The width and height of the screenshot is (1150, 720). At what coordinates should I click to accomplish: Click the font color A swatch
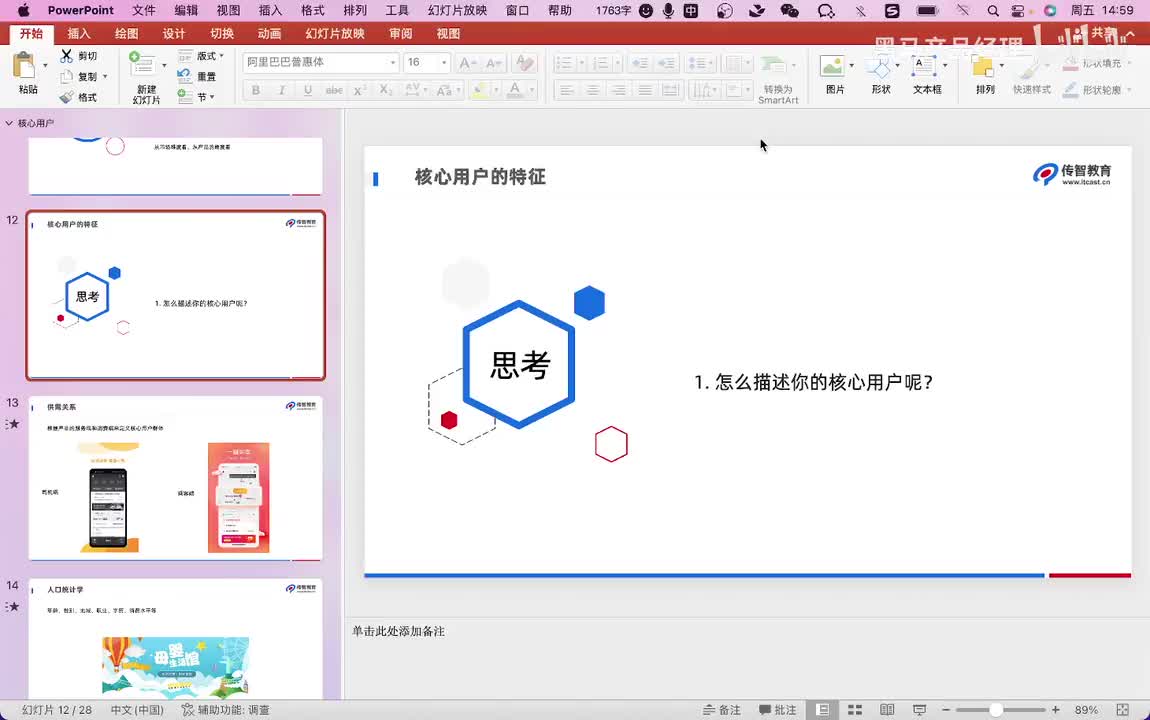point(515,90)
